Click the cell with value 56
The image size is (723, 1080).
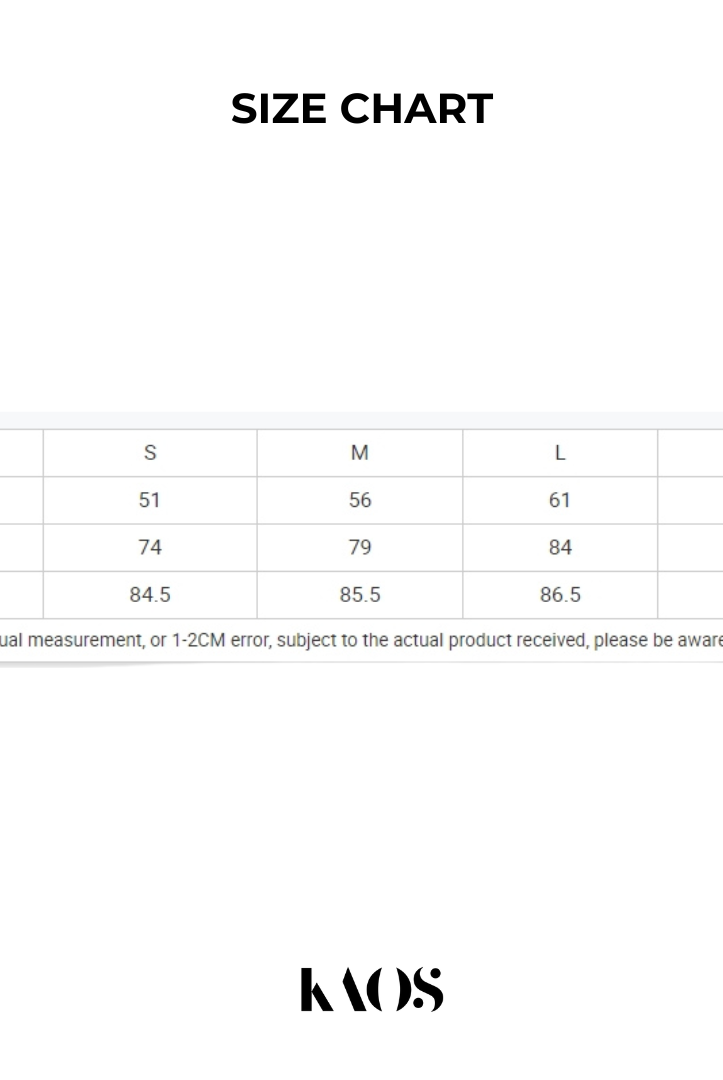pyautogui.click(x=360, y=500)
